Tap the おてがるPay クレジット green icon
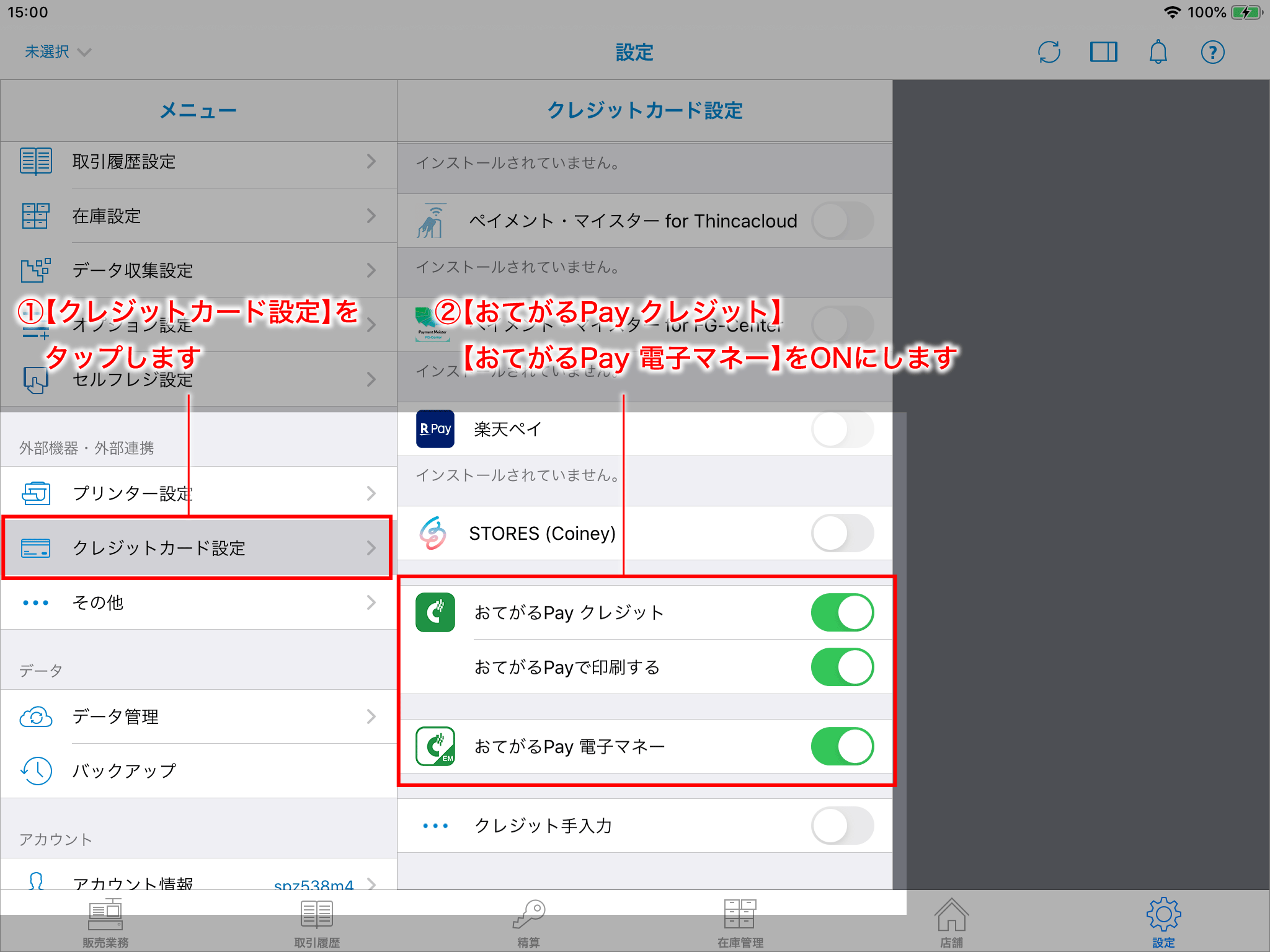 coord(435,612)
